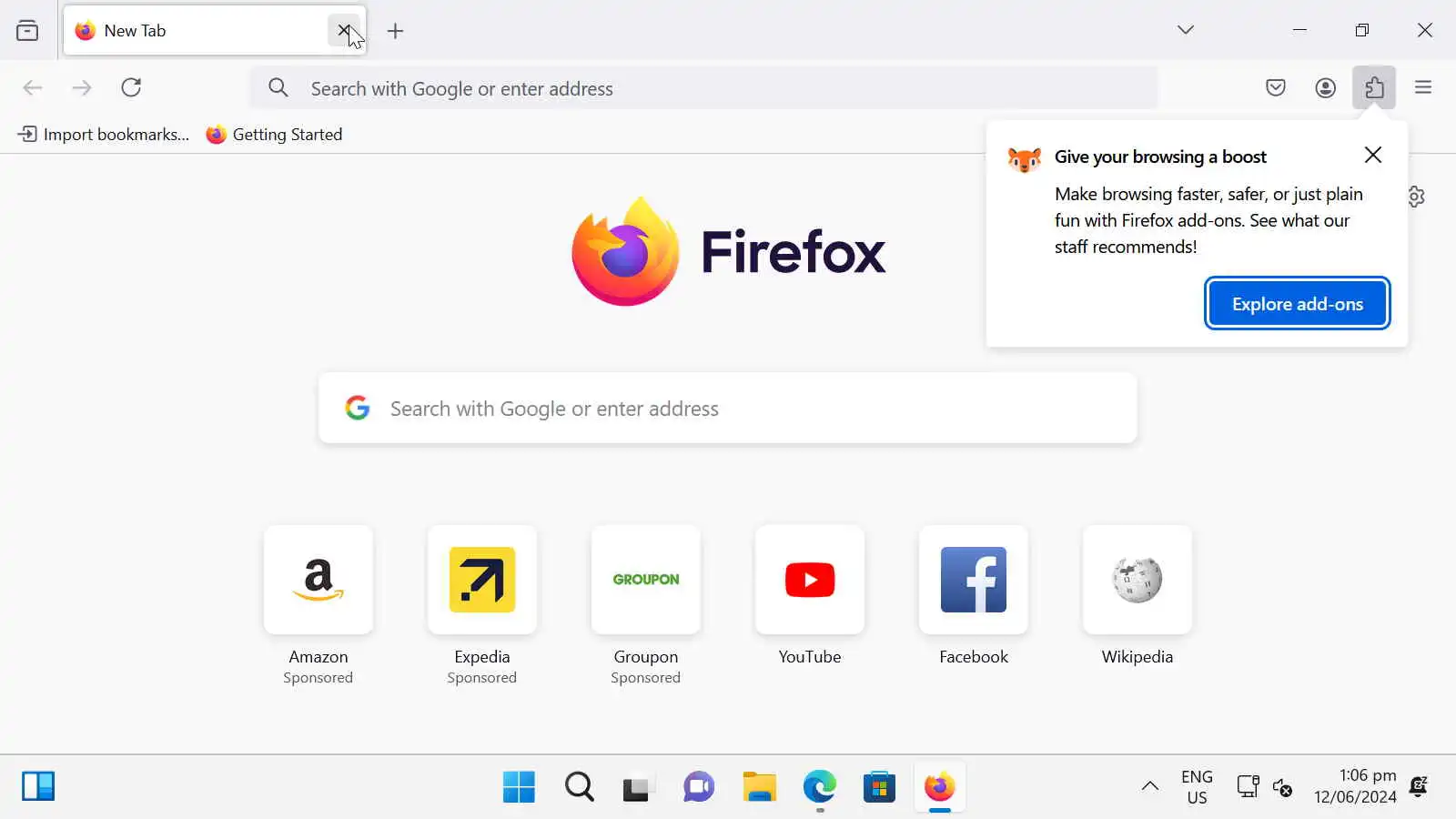The height and width of the screenshot is (819, 1456).
Task: Click the address bar search field
Action: [703, 88]
